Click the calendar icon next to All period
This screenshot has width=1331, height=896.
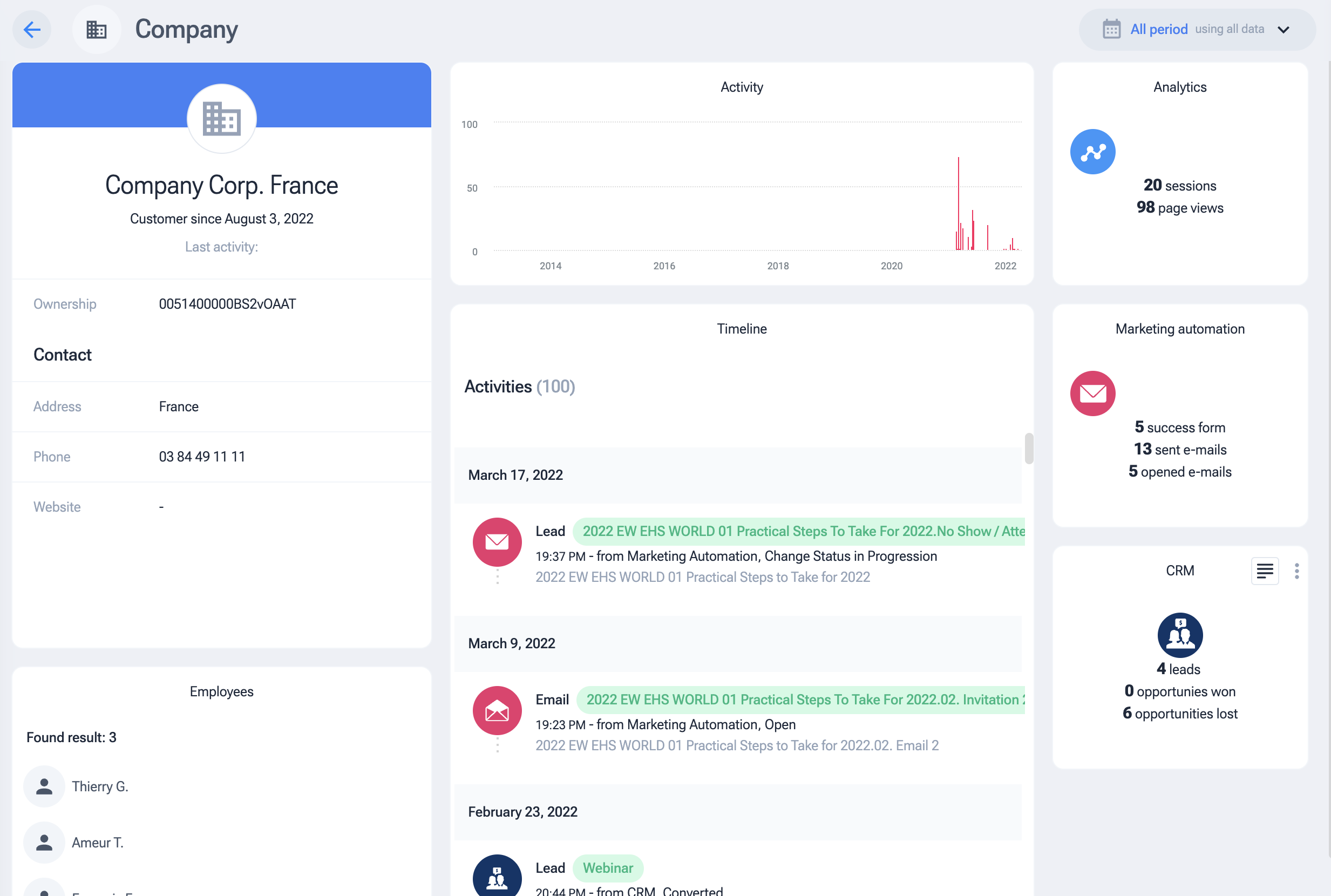pos(1111,29)
